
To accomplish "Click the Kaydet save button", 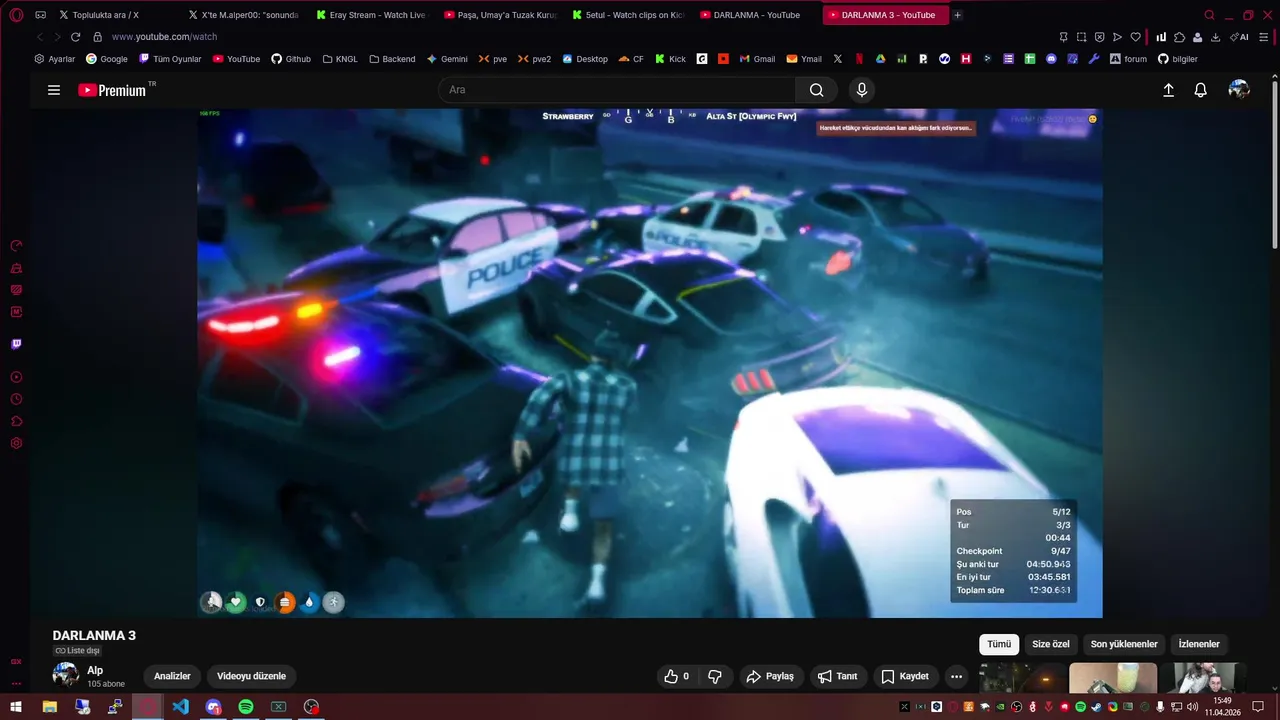I will [x=905, y=677].
